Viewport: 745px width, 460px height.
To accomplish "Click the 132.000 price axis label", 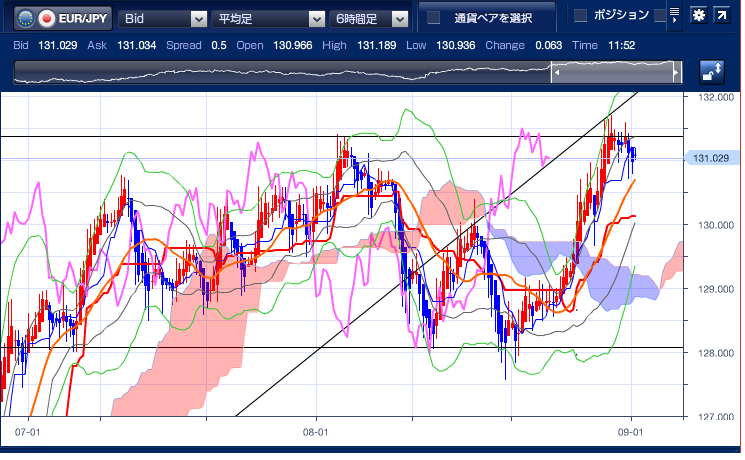I will click(716, 97).
